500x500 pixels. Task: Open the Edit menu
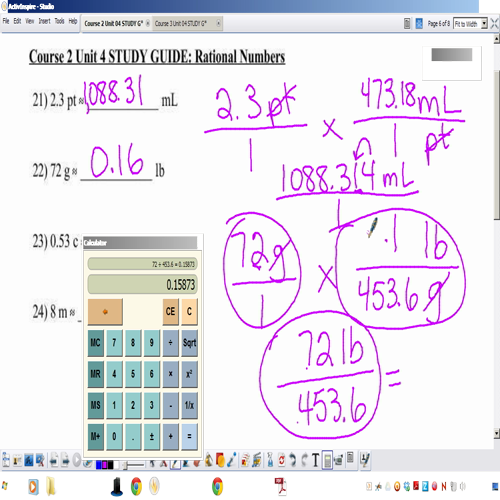[17, 21]
